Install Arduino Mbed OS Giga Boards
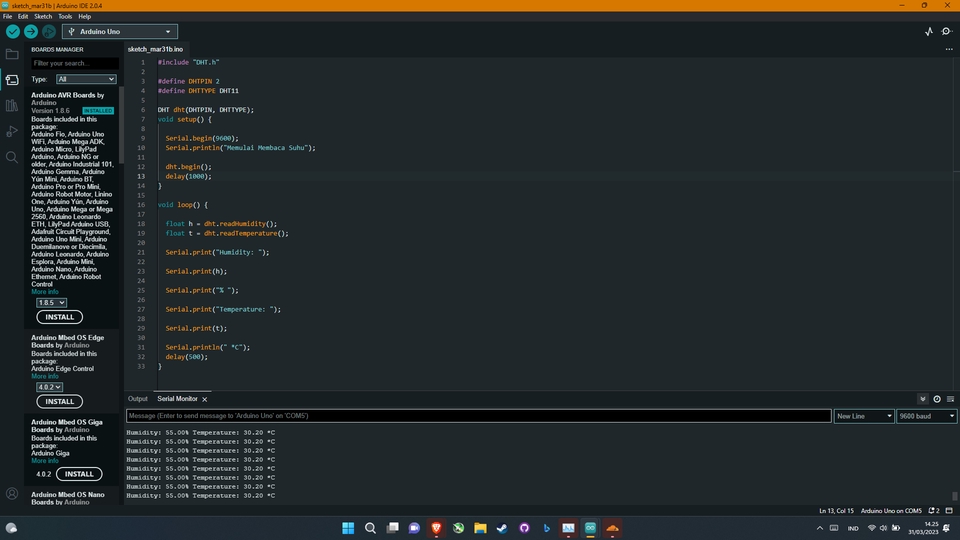Screen dimensions: 960x540 pos(79,474)
